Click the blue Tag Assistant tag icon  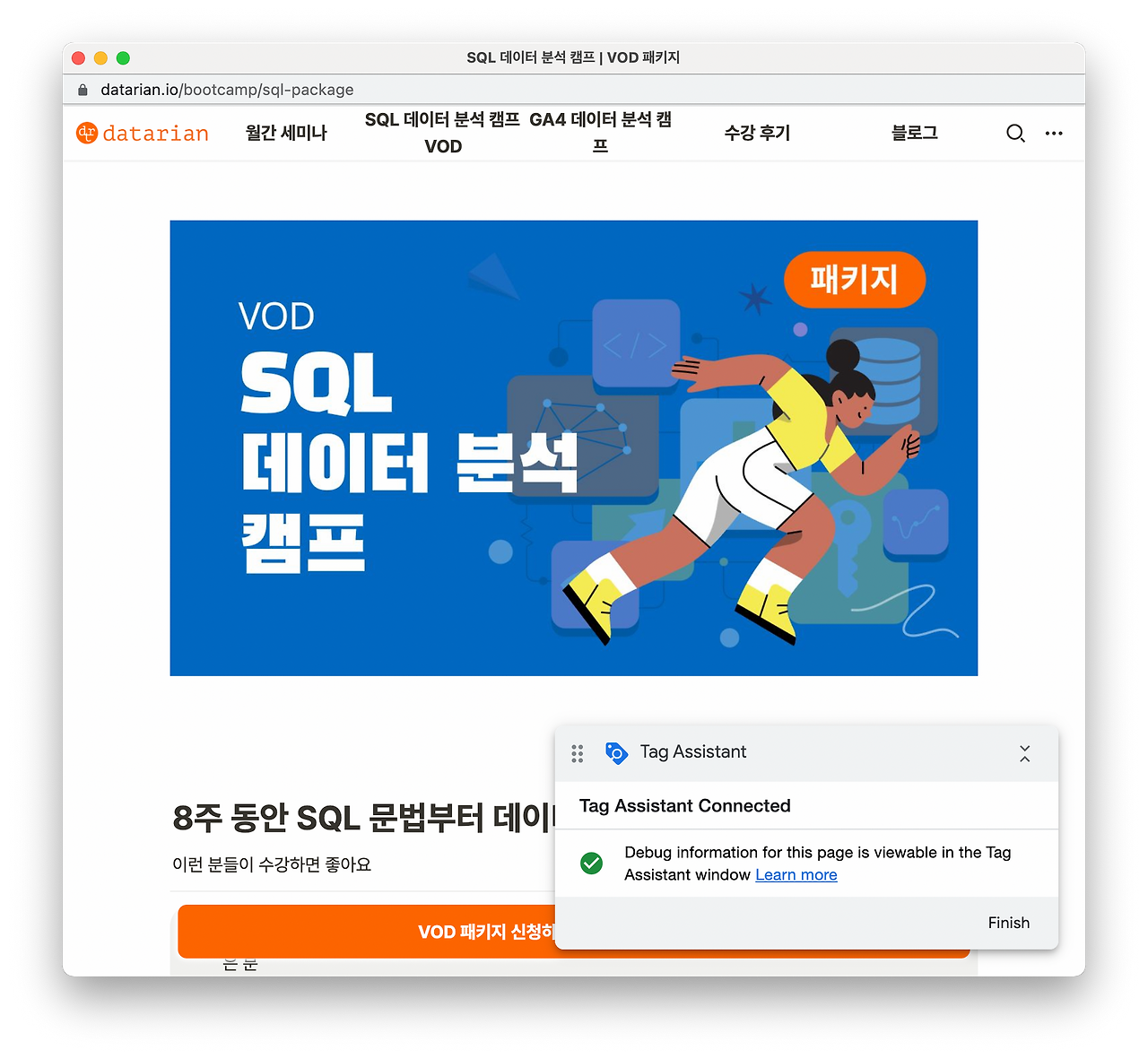(616, 752)
